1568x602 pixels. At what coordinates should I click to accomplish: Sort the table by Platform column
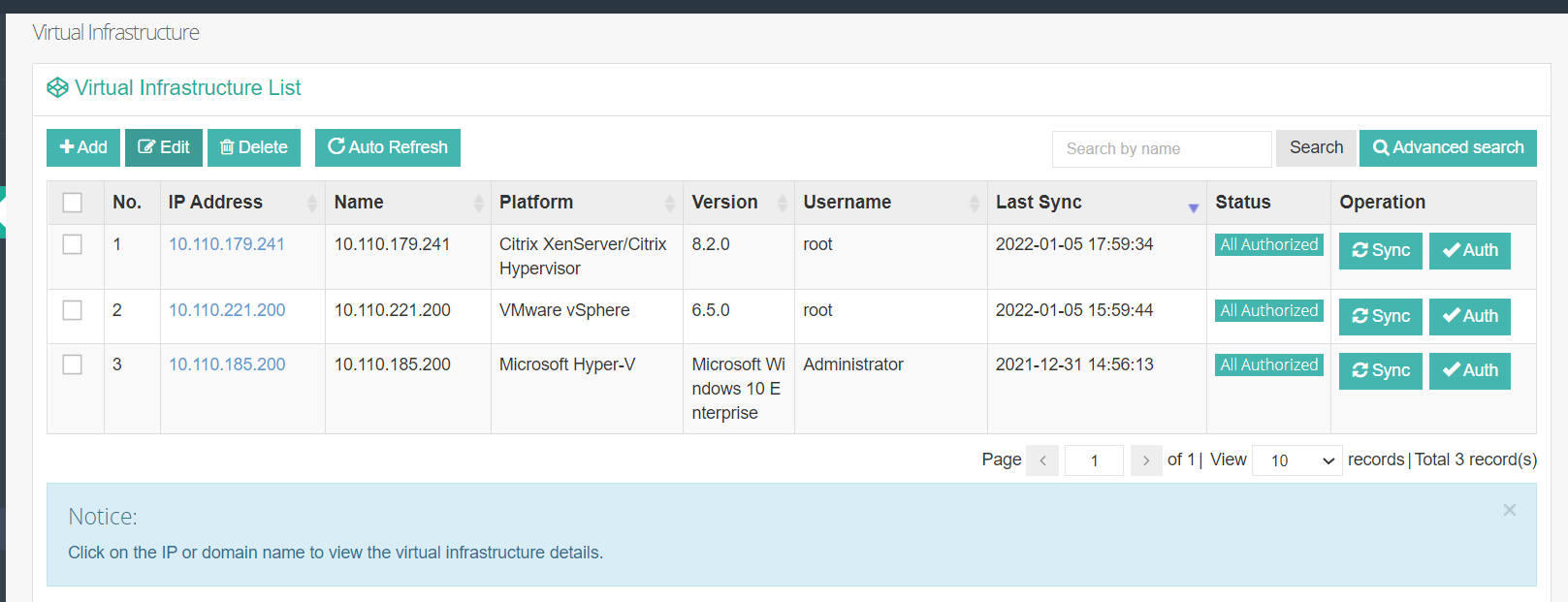669,203
